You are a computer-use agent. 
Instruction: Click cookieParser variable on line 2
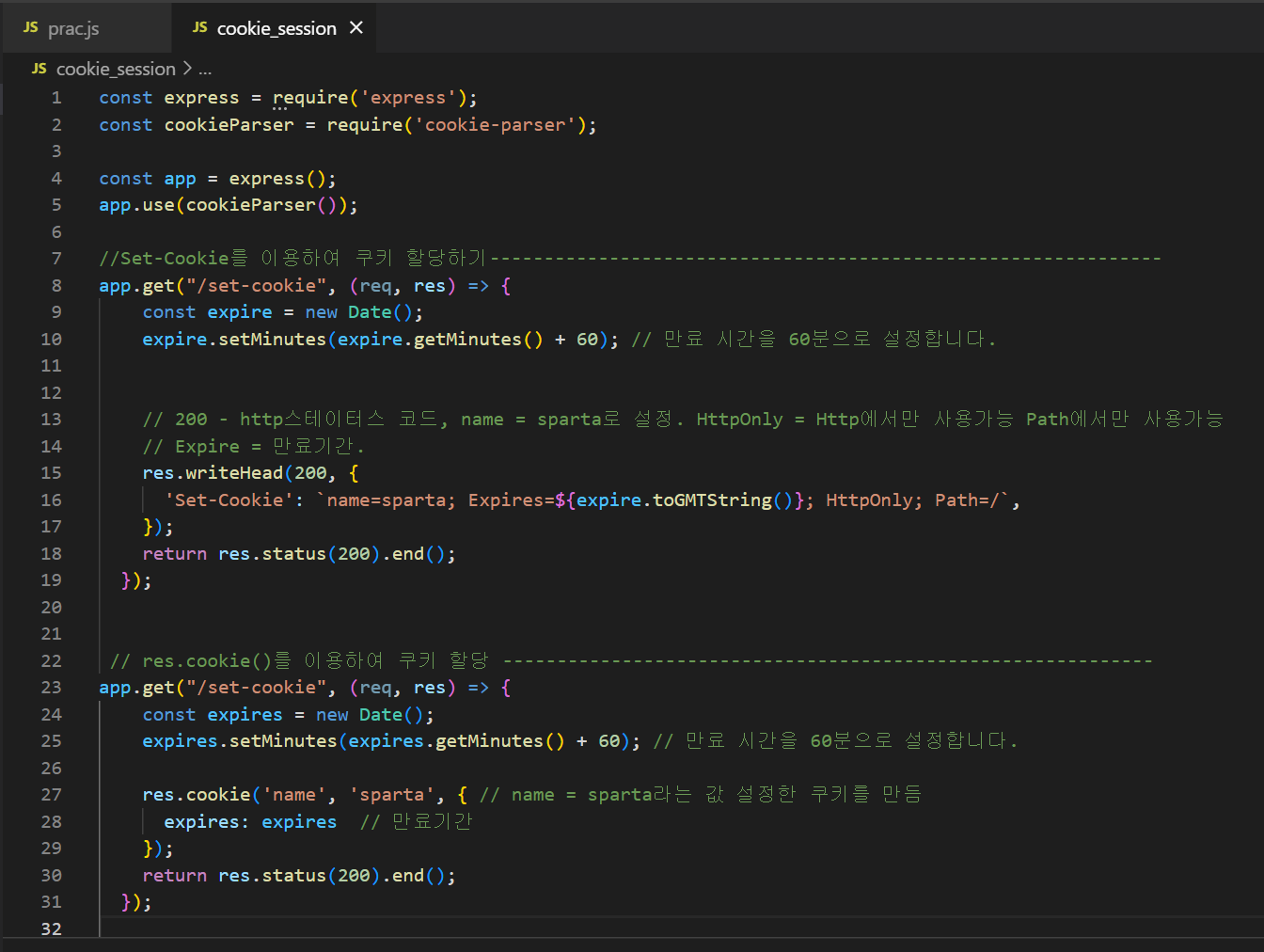tap(229, 125)
